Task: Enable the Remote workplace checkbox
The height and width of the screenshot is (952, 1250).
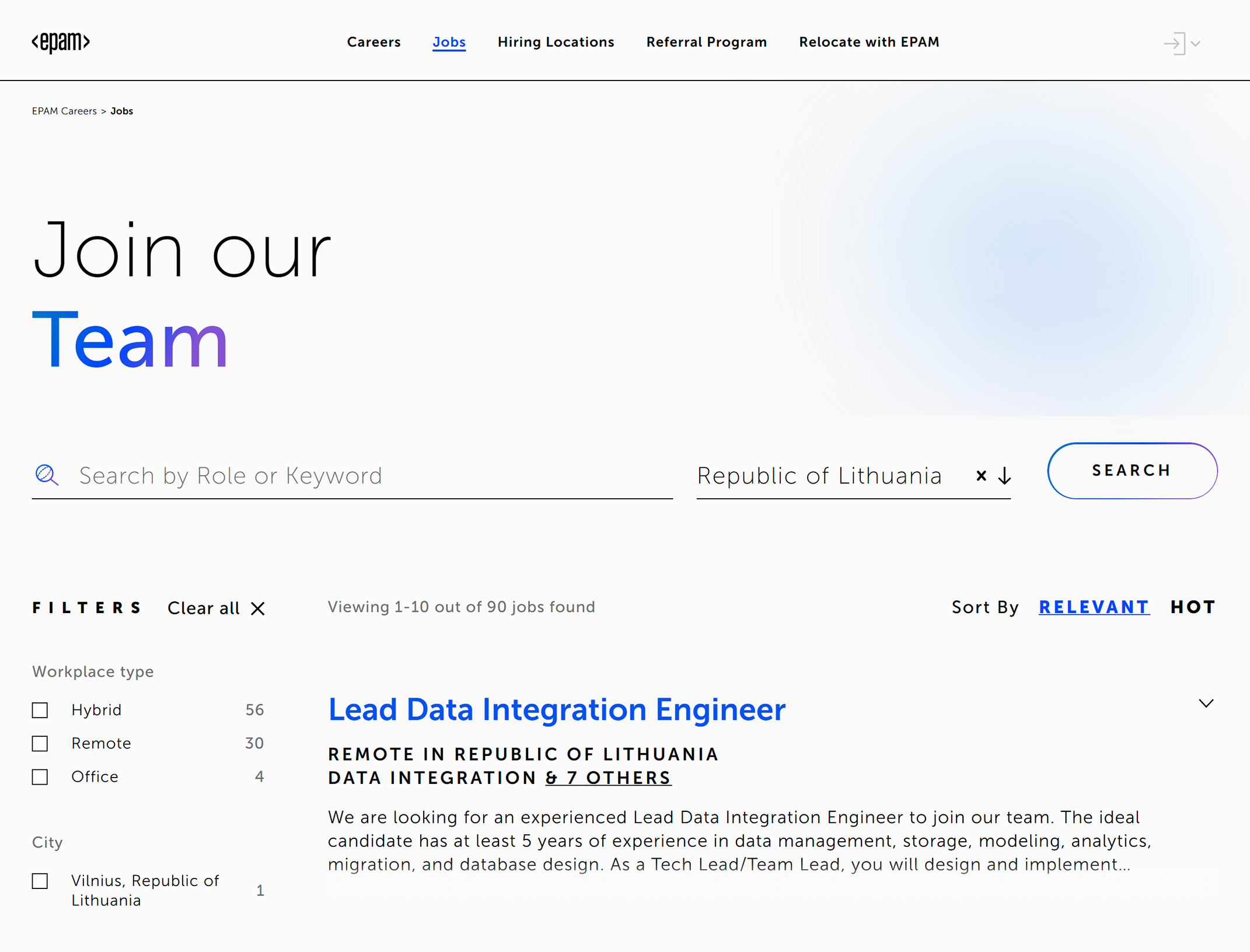Action: [40, 744]
